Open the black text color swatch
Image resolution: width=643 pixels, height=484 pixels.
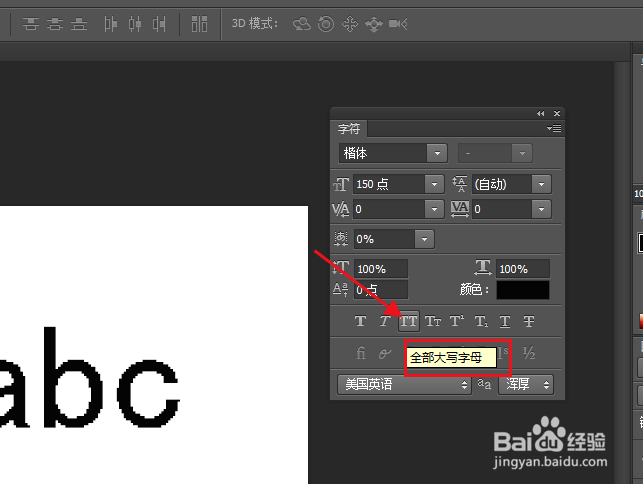pyautogui.click(x=523, y=290)
